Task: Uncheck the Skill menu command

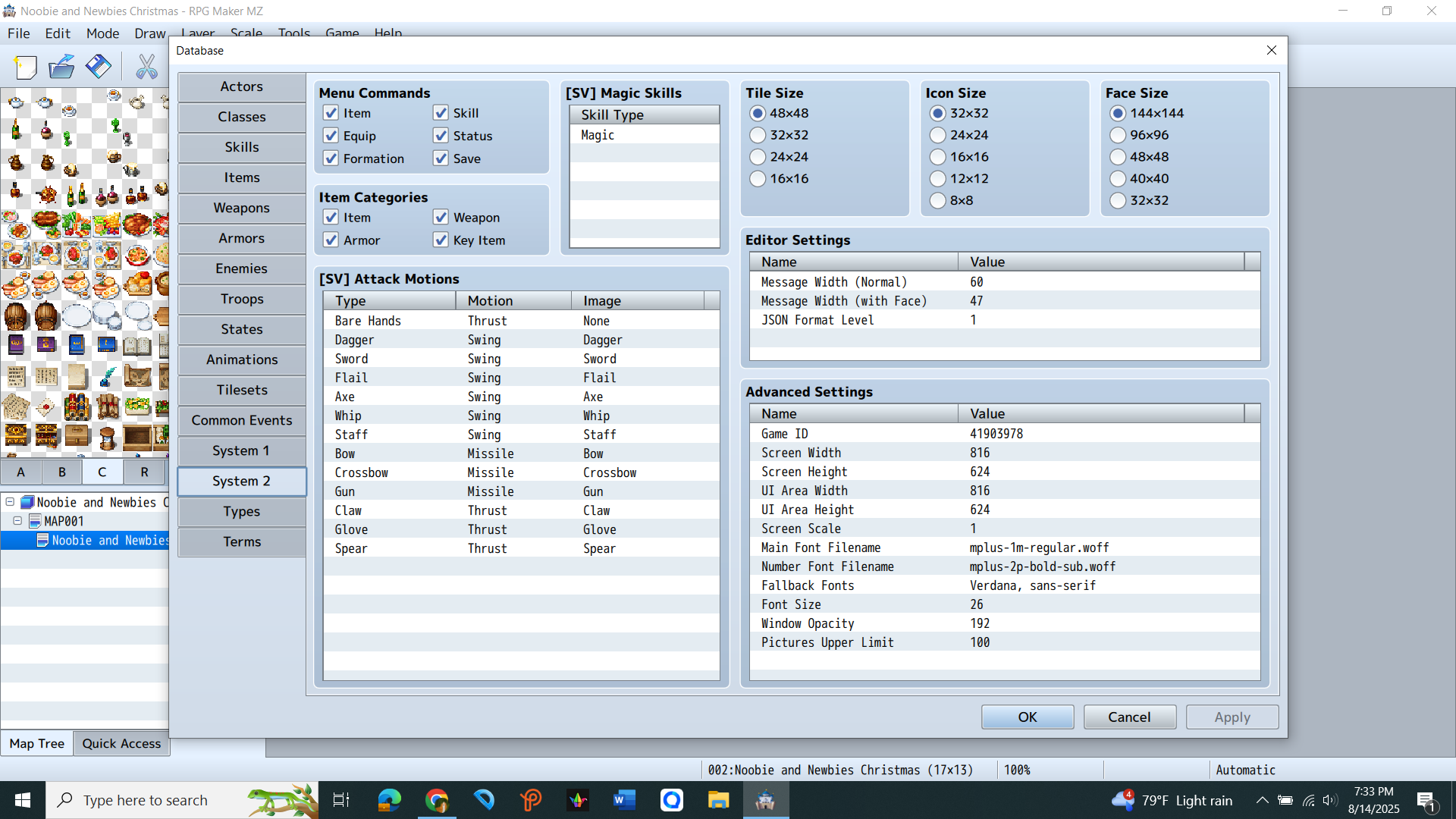Action: (x=441, y=113)
